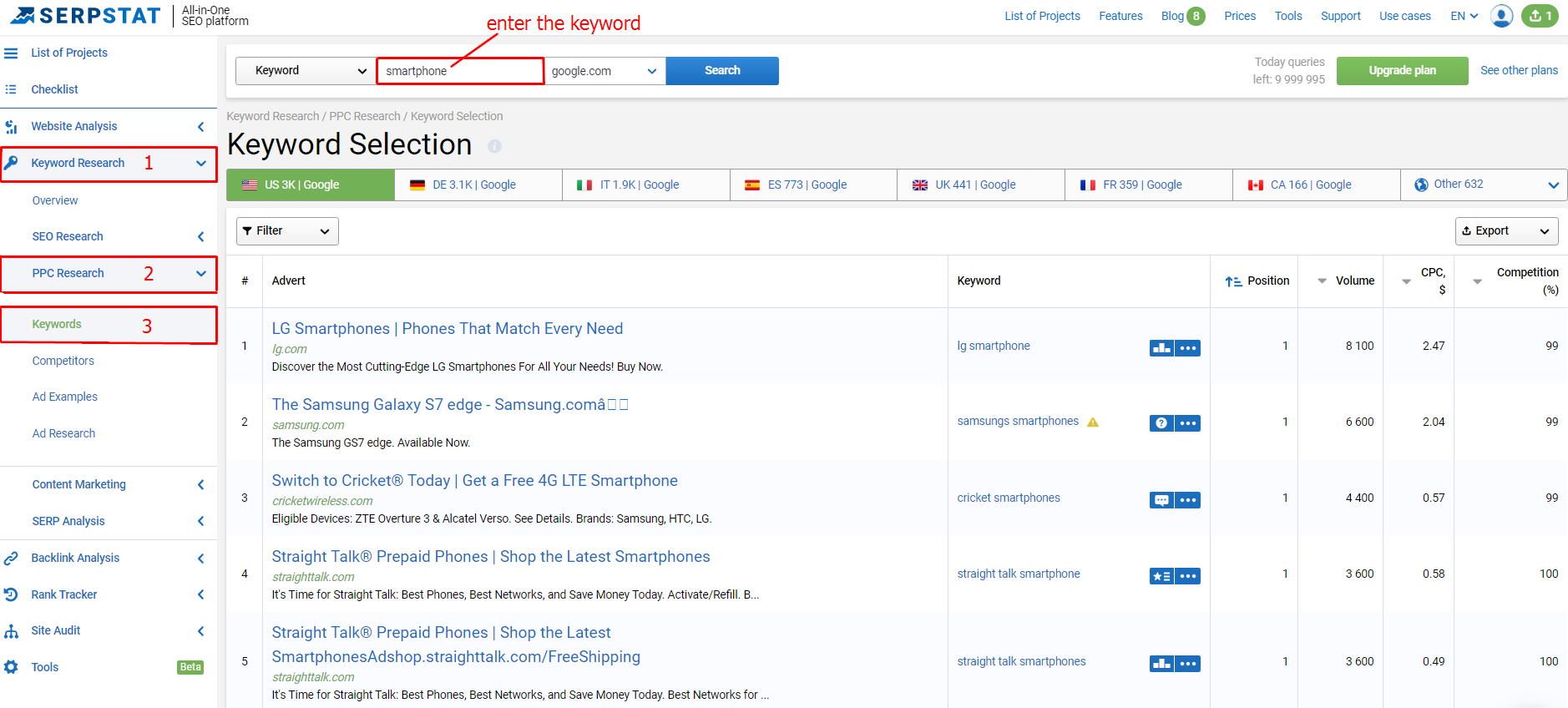Expand the SERP Analysis chevron

coord(200,522)
